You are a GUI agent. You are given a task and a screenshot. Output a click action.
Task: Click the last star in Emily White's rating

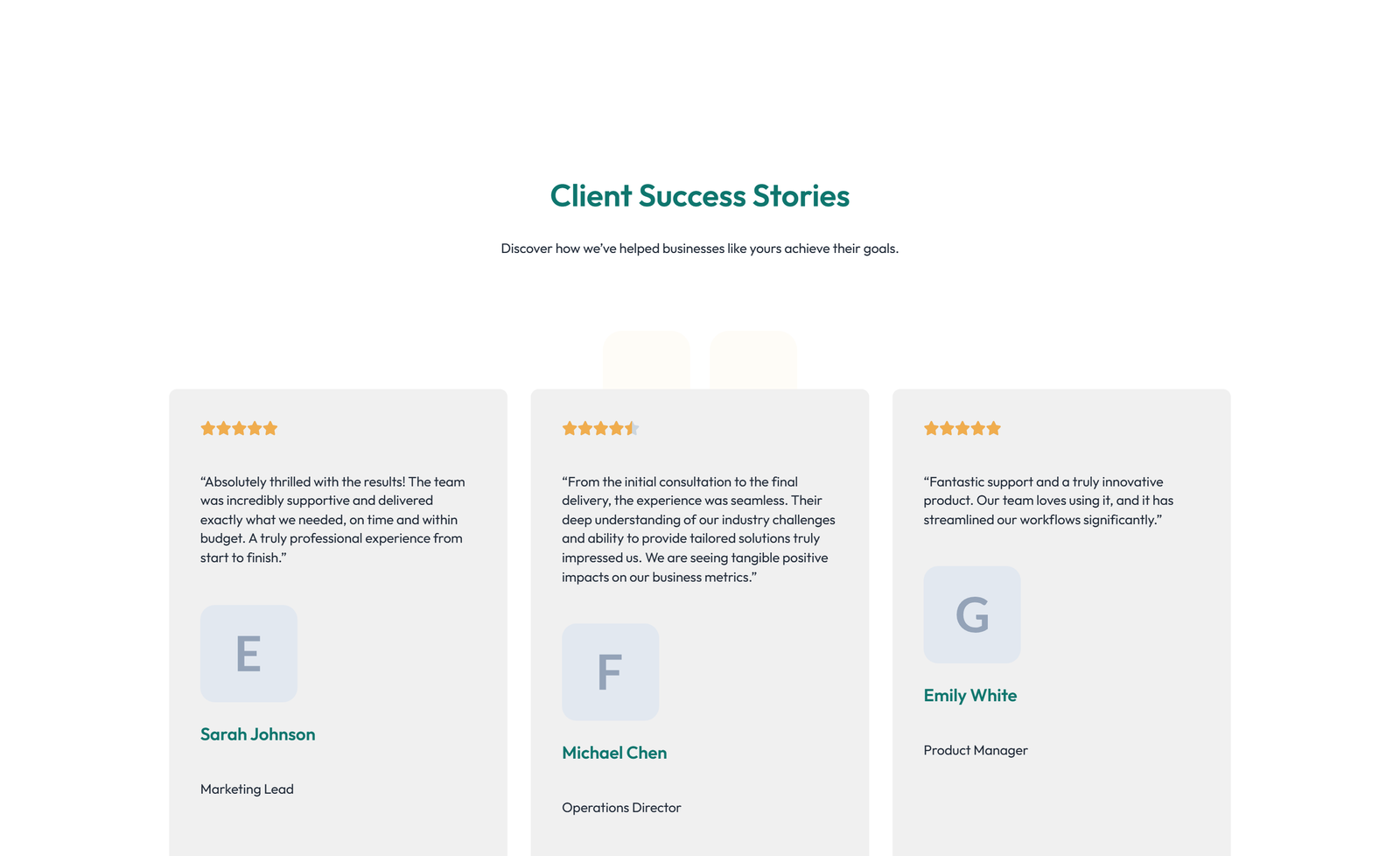pos(994,428)
